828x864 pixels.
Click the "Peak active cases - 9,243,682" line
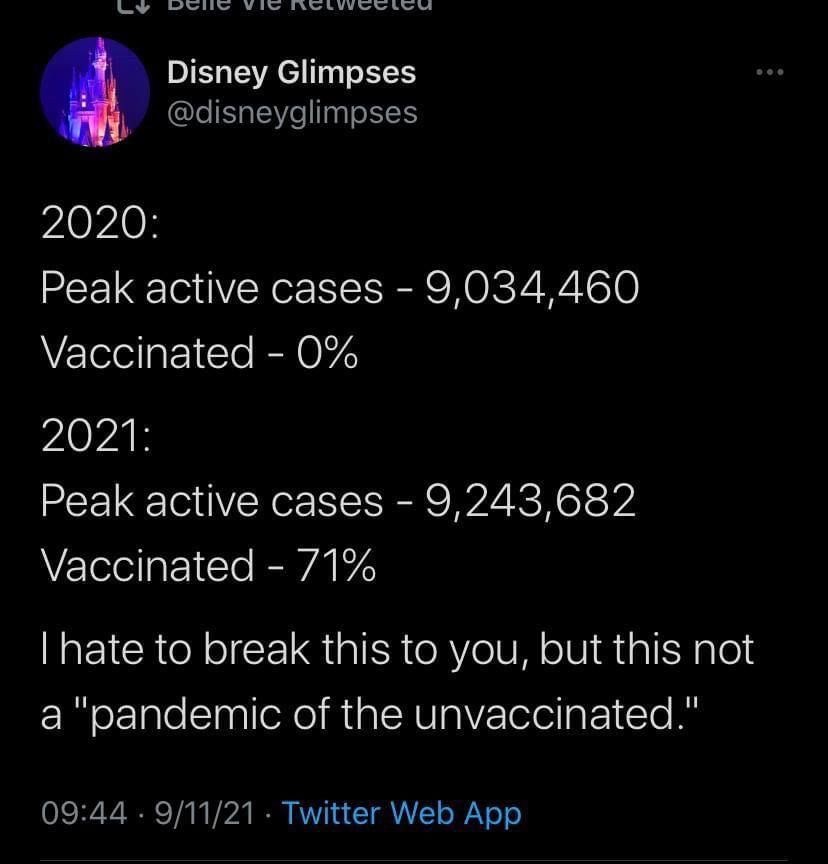tap(338, 501)
